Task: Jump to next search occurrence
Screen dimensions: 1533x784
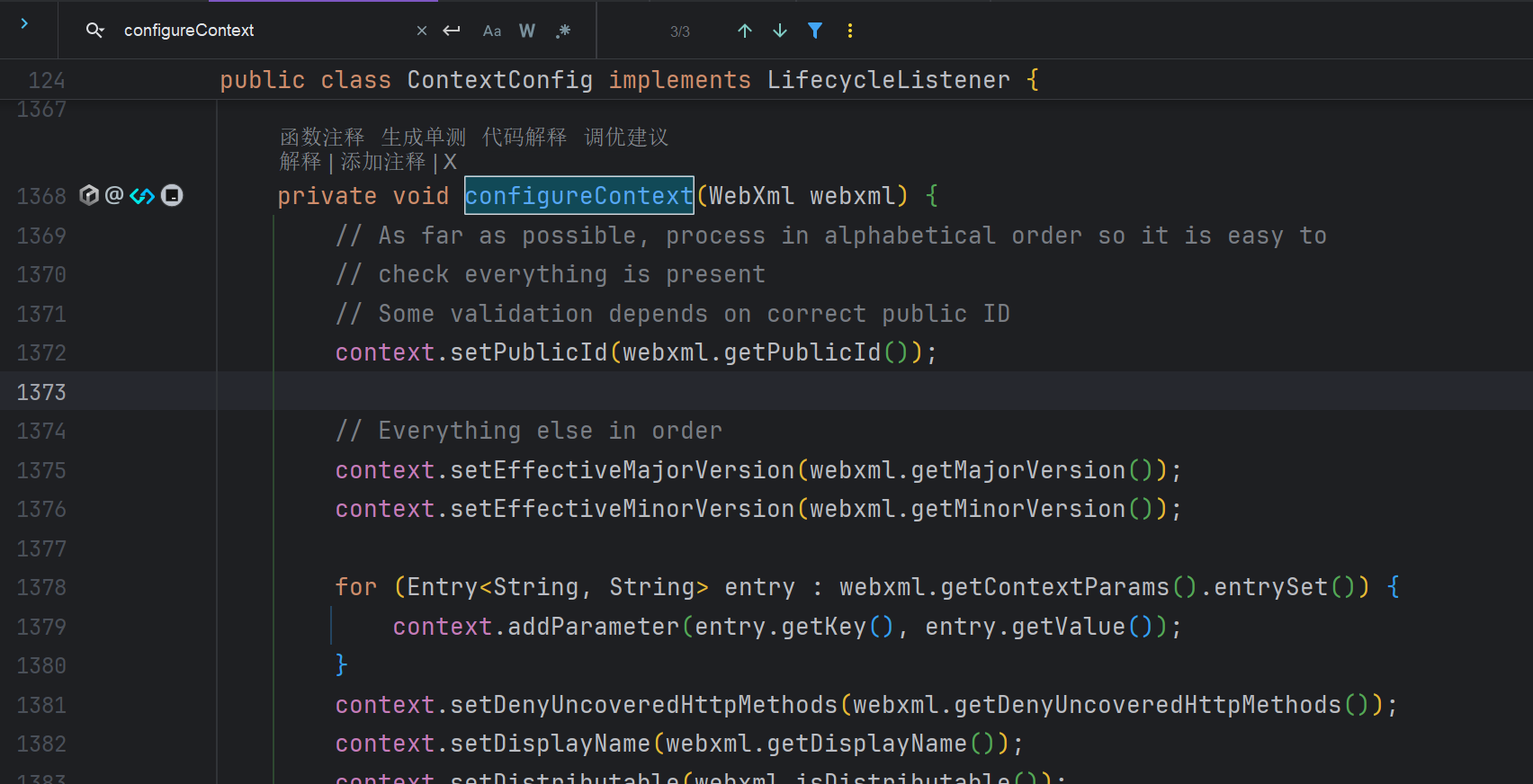Action: pyautogui.click(x=780, y=31)
